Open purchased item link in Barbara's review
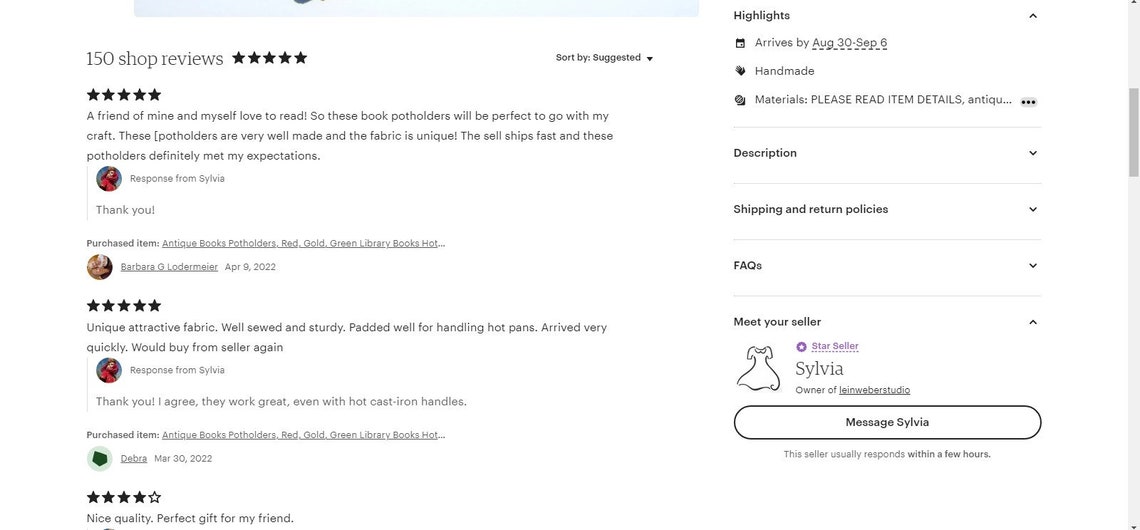The width and height of the screenshot is (1140, 530). coord(303,244)
